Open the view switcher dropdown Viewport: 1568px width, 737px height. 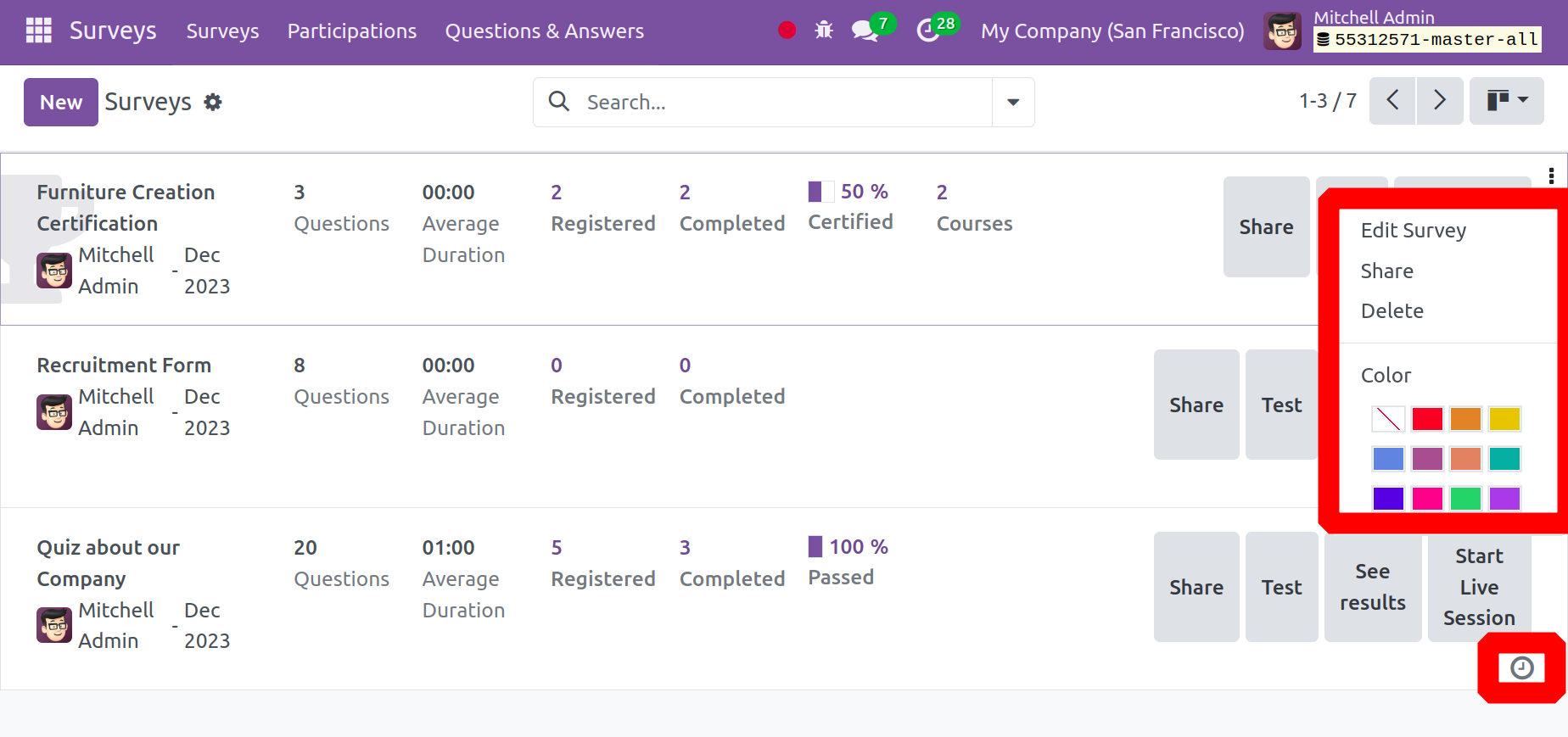[1507, 101]
